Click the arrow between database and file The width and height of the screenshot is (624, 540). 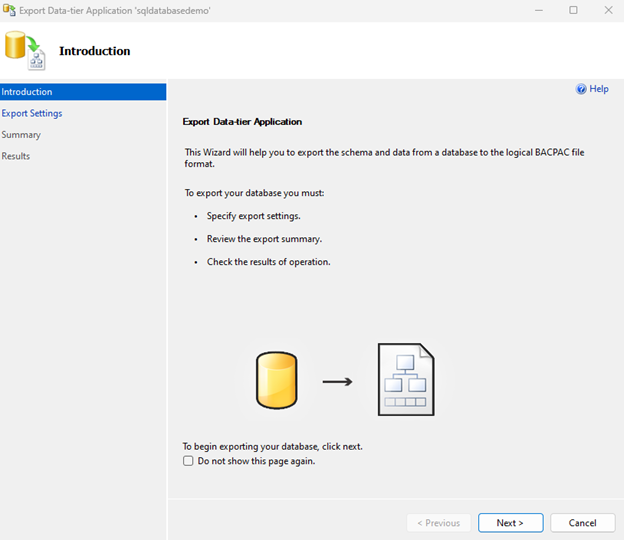(337, 381)
